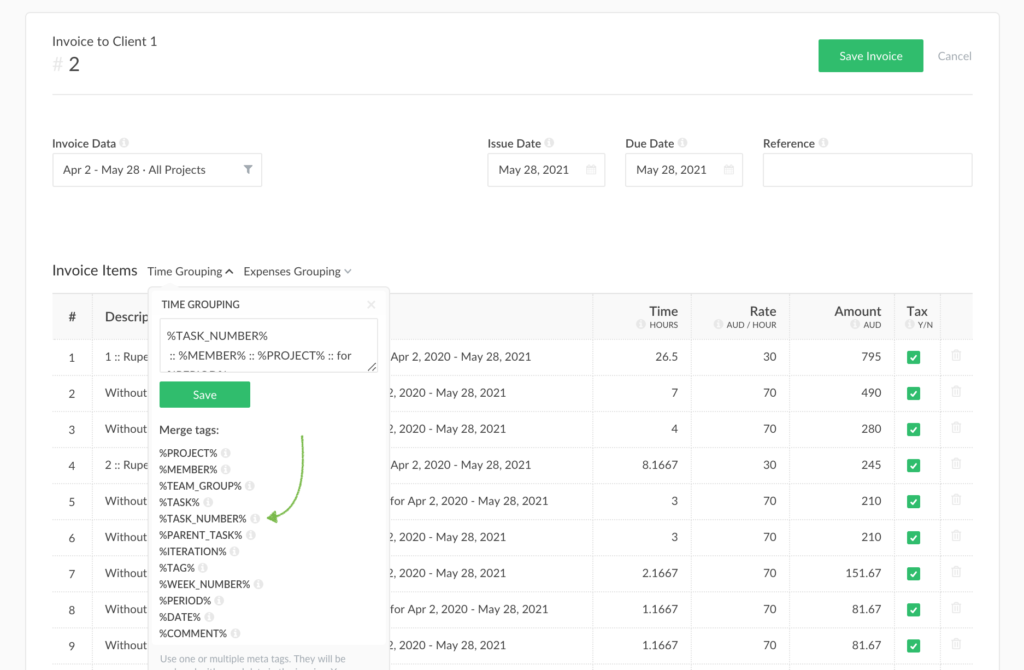This screenshot has height=670, width=1024.
Task: Click the Reference input field
Action: tap(866, 170)
